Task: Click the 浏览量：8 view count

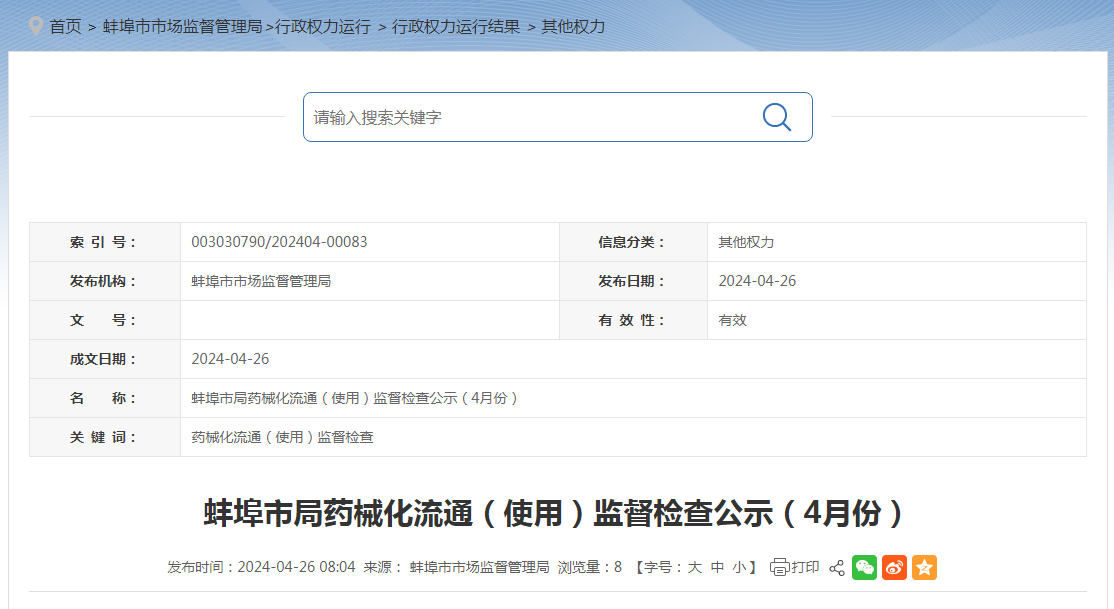Action: pos(590,567)
